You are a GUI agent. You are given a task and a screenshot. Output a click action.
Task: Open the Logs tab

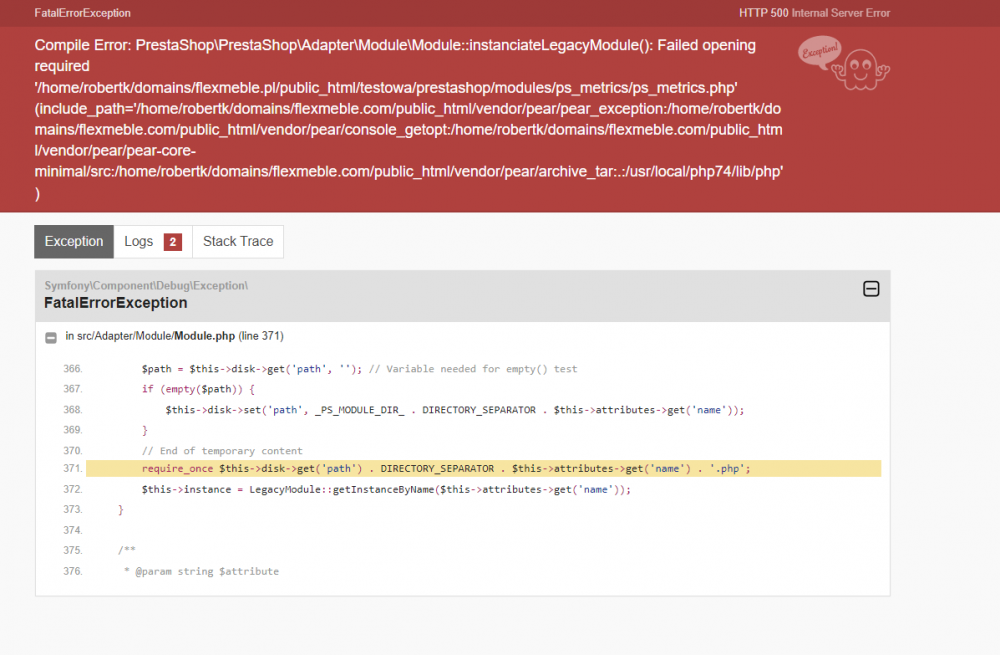coord(153,242)
